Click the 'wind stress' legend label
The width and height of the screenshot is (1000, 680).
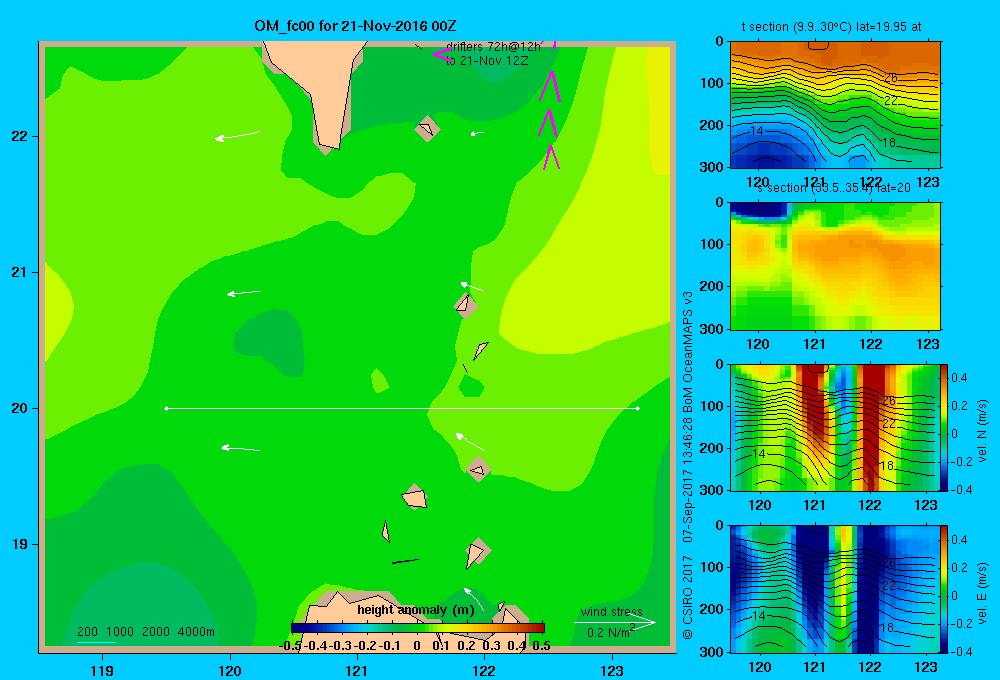(x=612, y=611)
